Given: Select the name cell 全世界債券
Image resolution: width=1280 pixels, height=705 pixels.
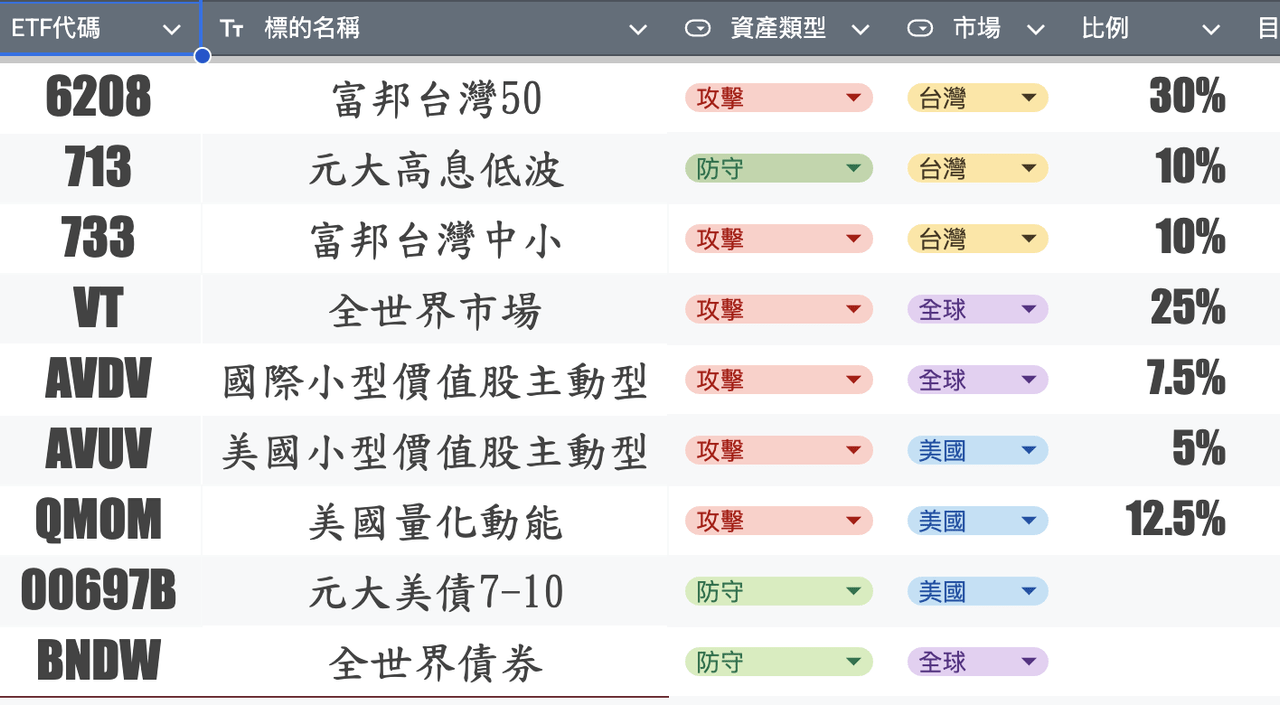Looking at the screenshot, I should coord(435,662).
